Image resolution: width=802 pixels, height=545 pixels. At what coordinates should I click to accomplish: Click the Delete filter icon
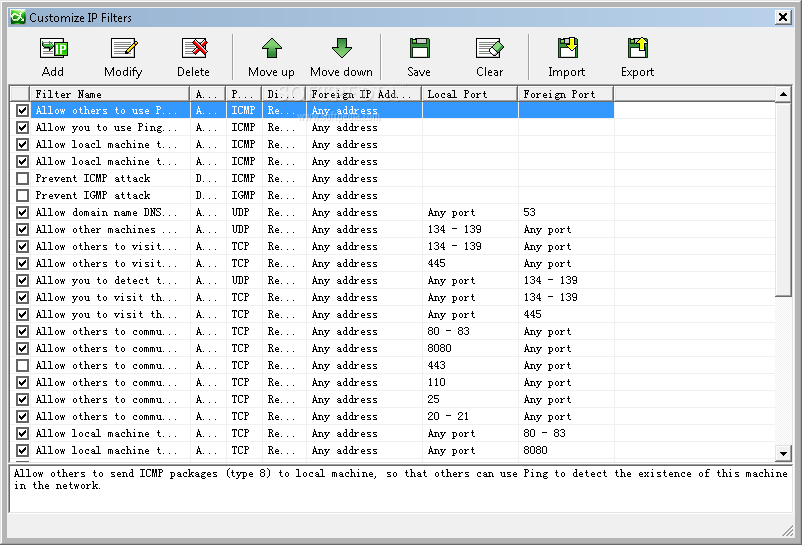pos(194,49)
